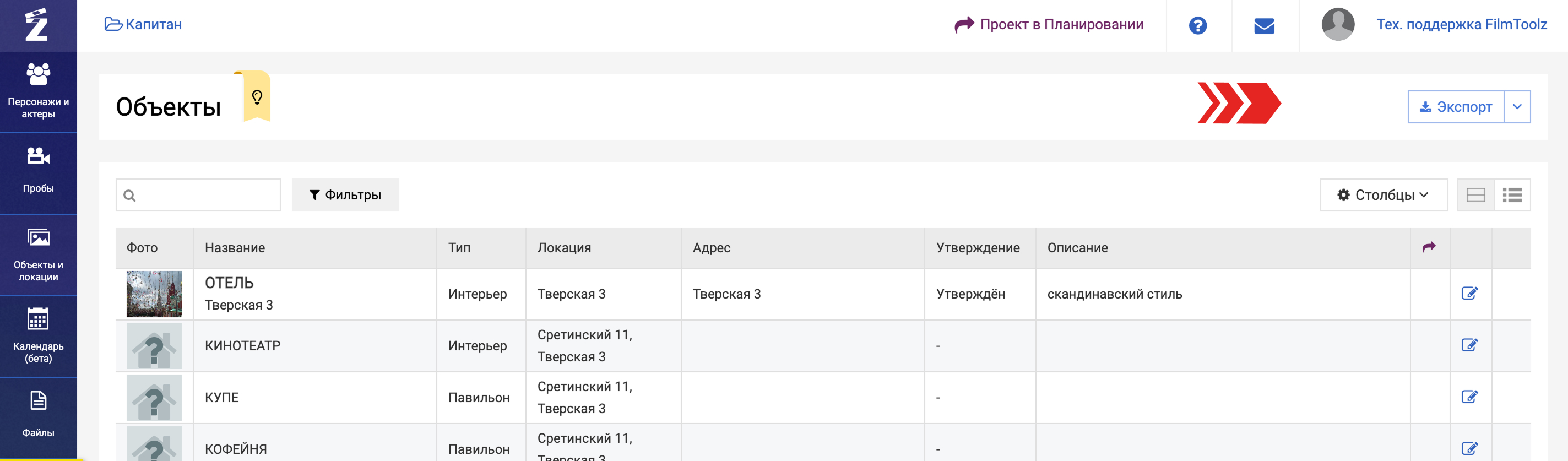Open the Фильтры button
Image resolution: width=1568 pixels, height=461 pixels.
point(345,195)
